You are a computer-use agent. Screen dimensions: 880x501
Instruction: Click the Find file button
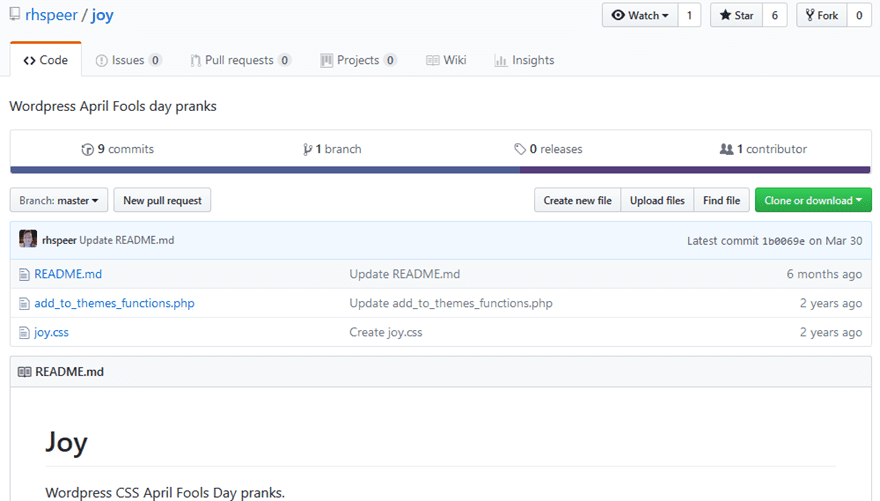(x=721, y=200)
